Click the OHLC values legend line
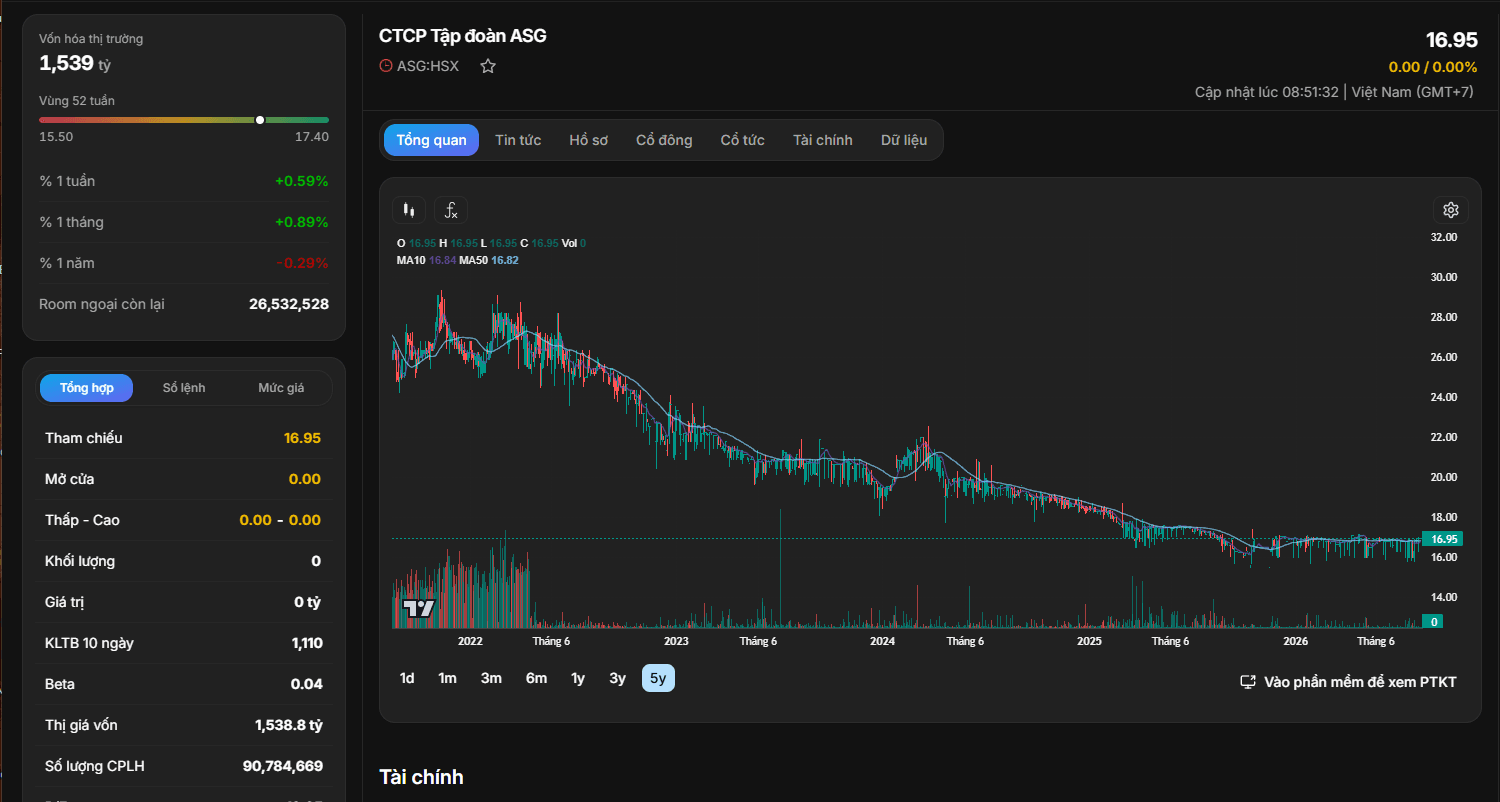The width and height of the screenshot is (1500, 802). pos(491,243)
